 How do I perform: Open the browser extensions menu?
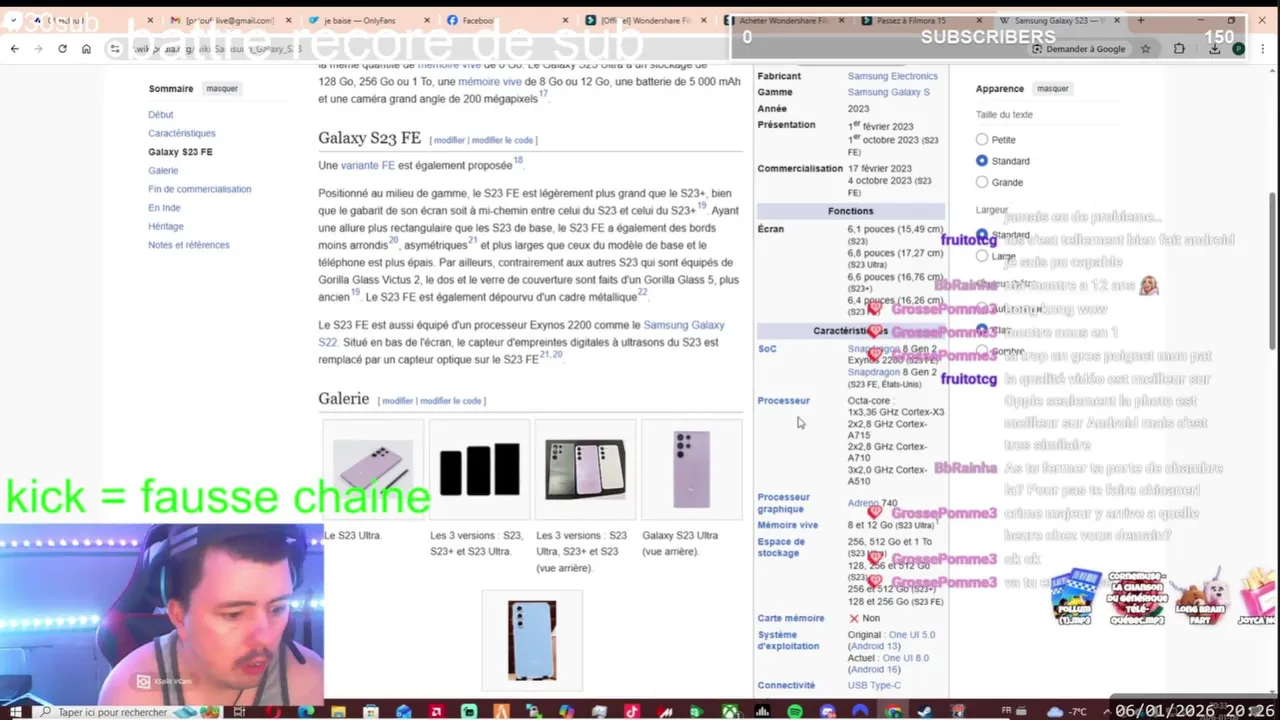tap(1179, 48)
